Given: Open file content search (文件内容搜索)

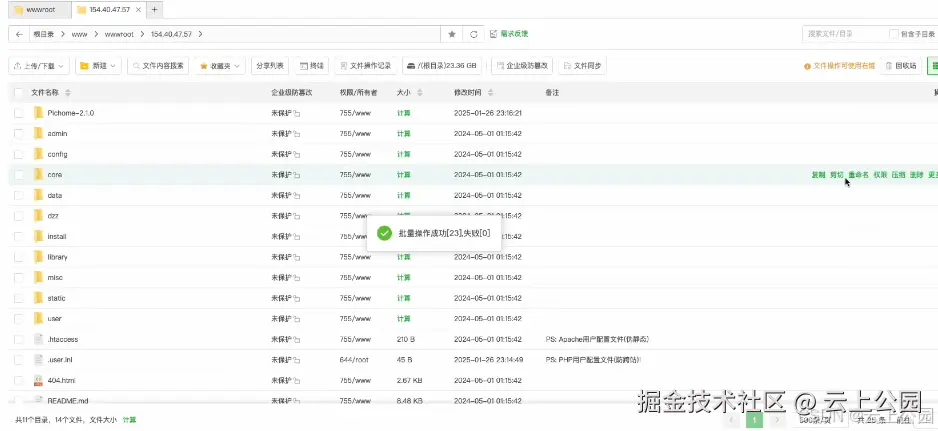Looking at the screenshot, I should (x=159, y=66).
